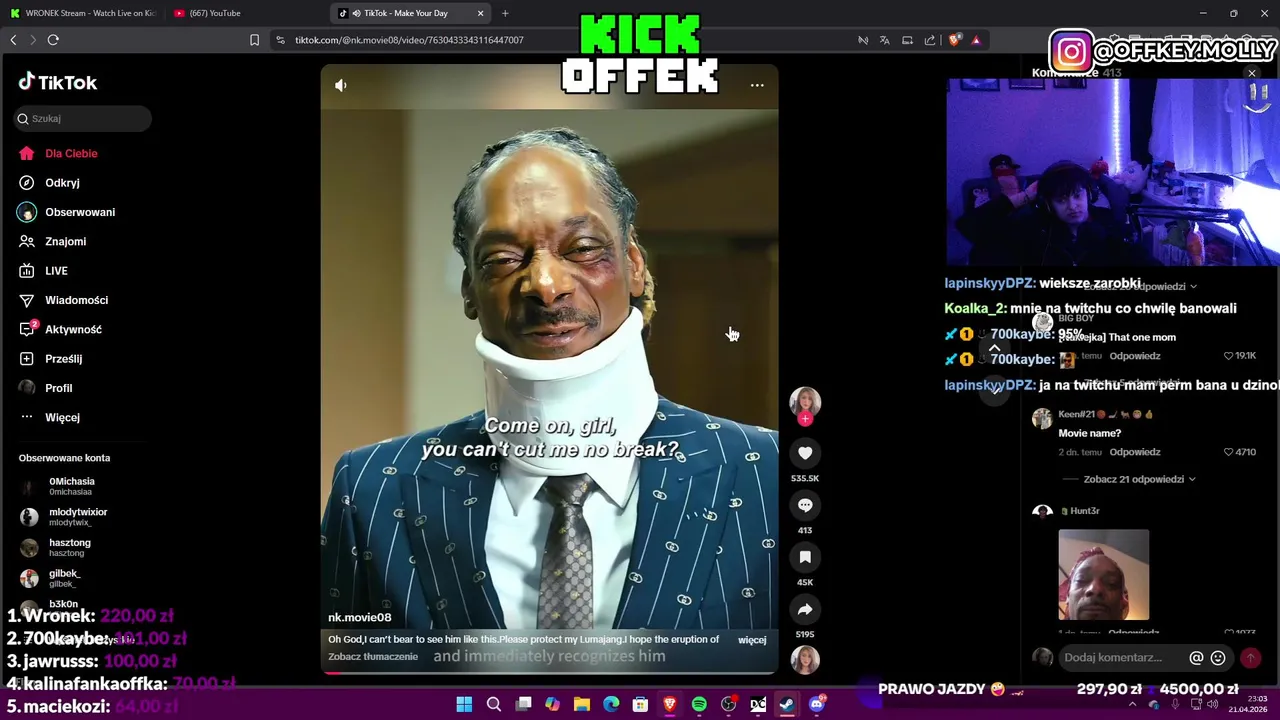This screenshot has width=1280, height=720.
Task: Reload the TikTok page
Action: (x=53, y=40)
